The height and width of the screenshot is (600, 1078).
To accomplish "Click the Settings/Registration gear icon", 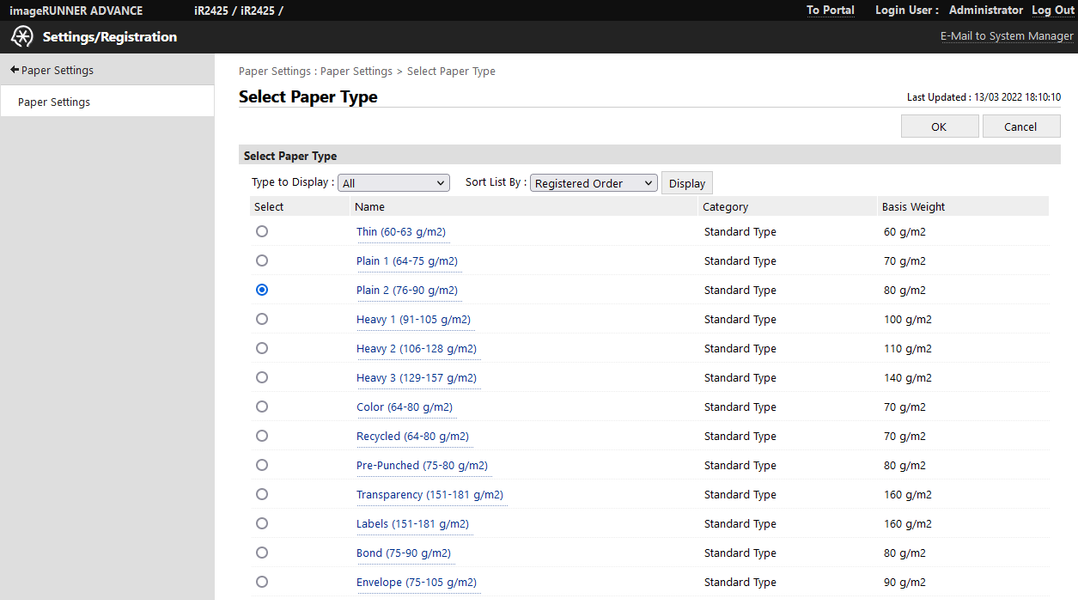I will (x=22, y=37).
